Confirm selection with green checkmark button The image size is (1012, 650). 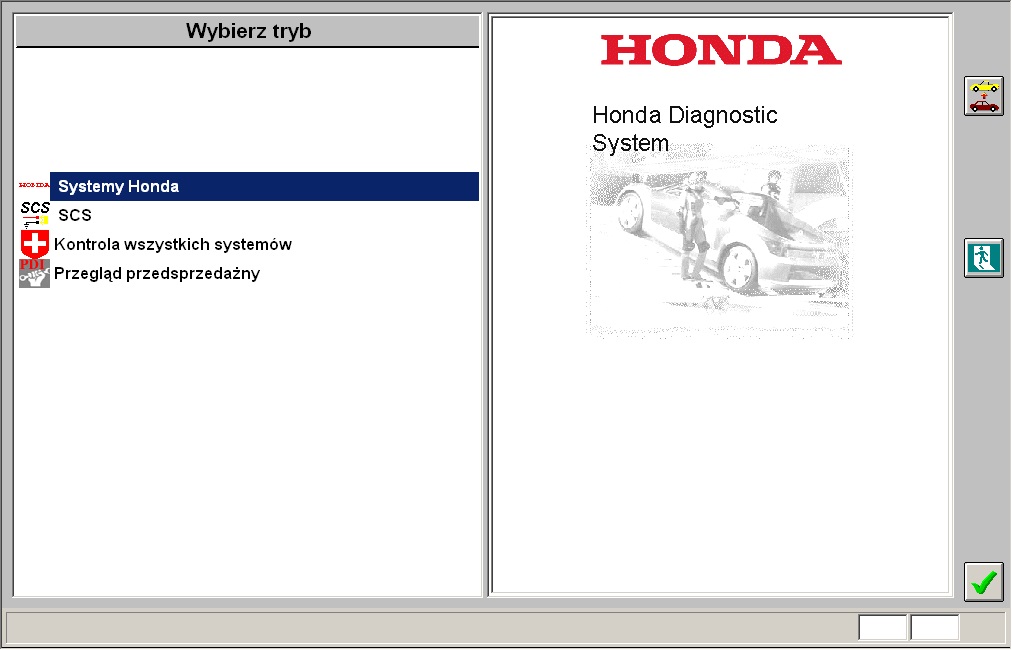(984, 582)
